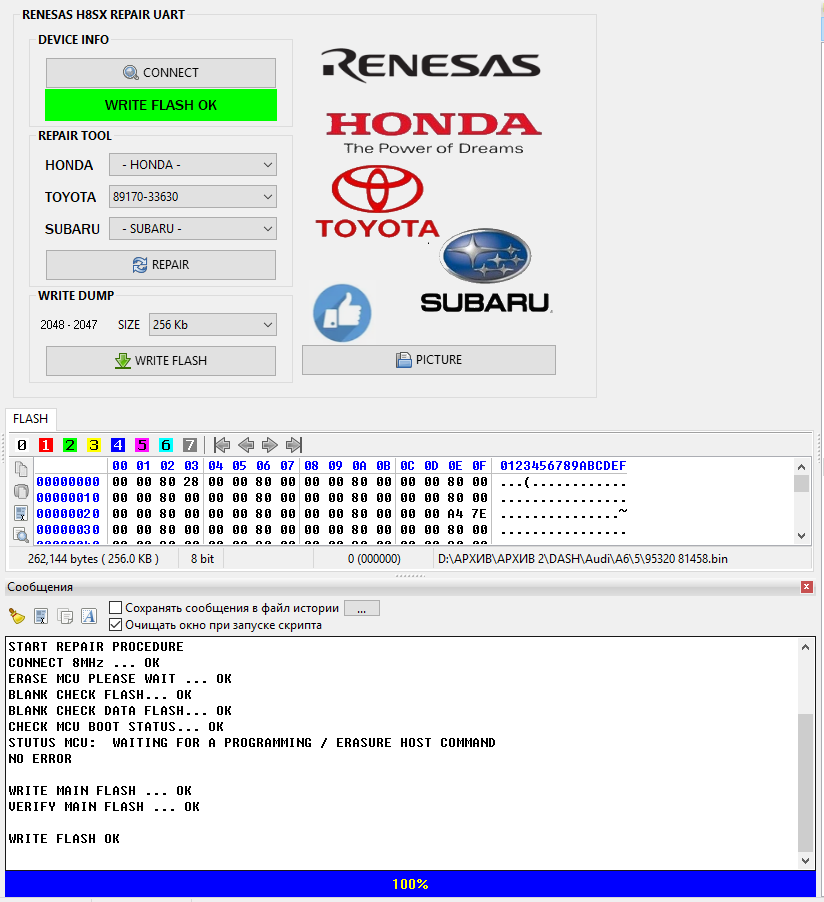Open the TOYOTA 89170-33630 dropdown
The image size is (824, 902).
[193, 197]
